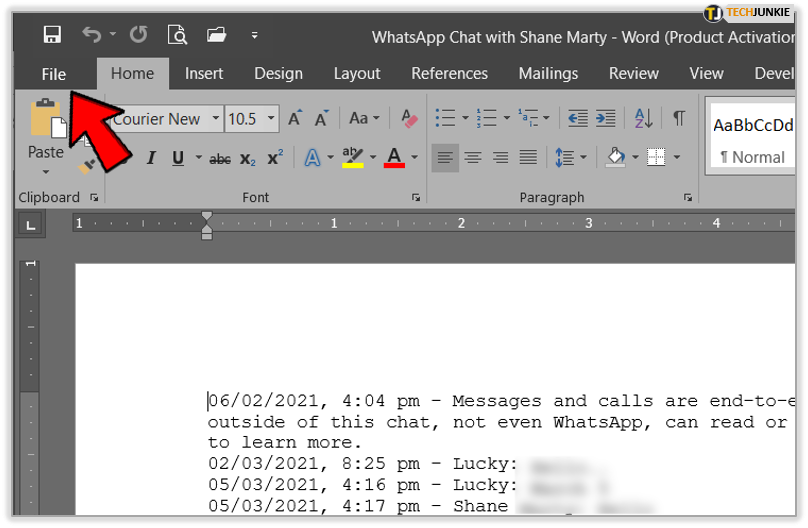808x528 pixels.
Task: Toggle italic formatting
Action: click(151, 158)
